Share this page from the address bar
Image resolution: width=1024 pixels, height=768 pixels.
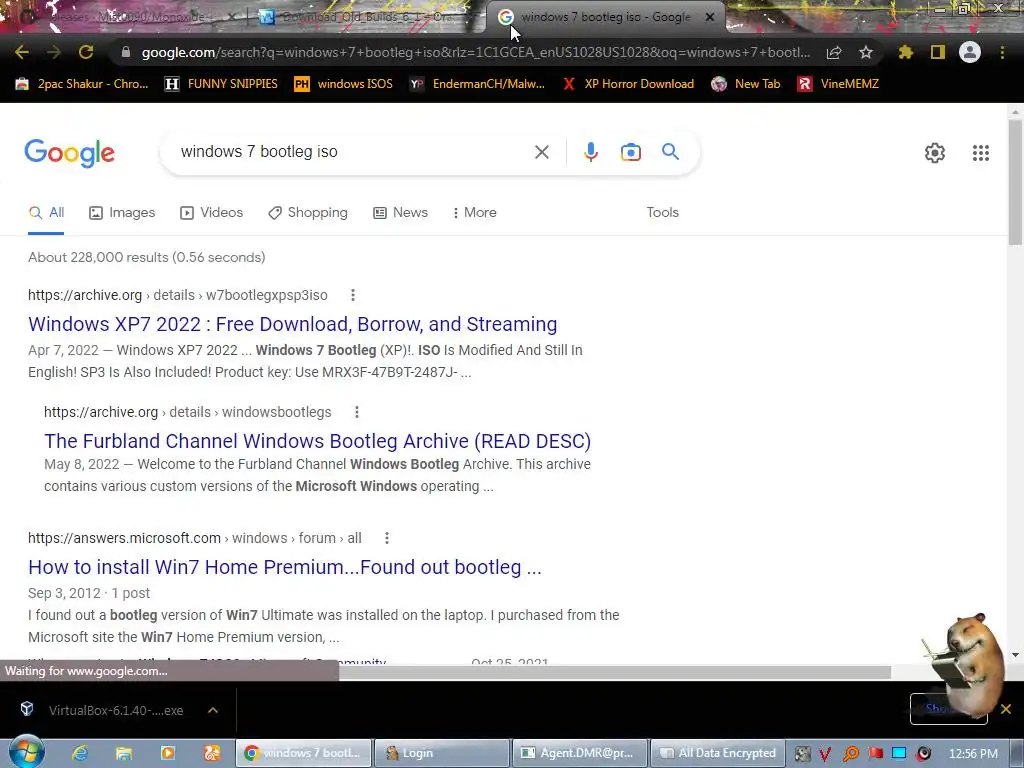[834, 52]
